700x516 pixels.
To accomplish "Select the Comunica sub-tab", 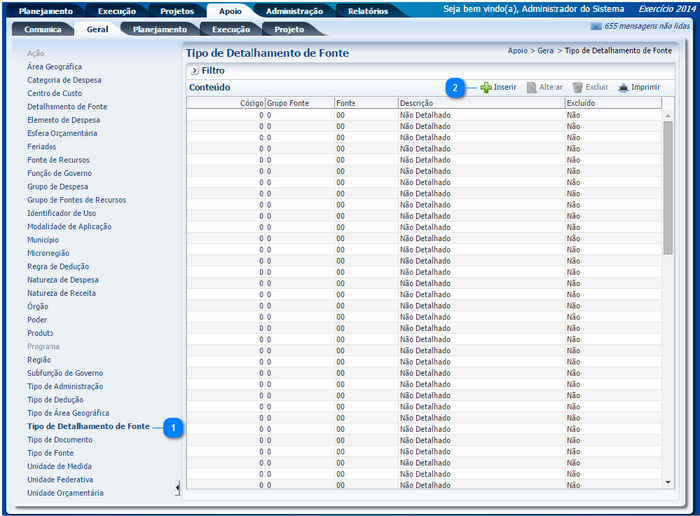I will [x=43, y=30].
